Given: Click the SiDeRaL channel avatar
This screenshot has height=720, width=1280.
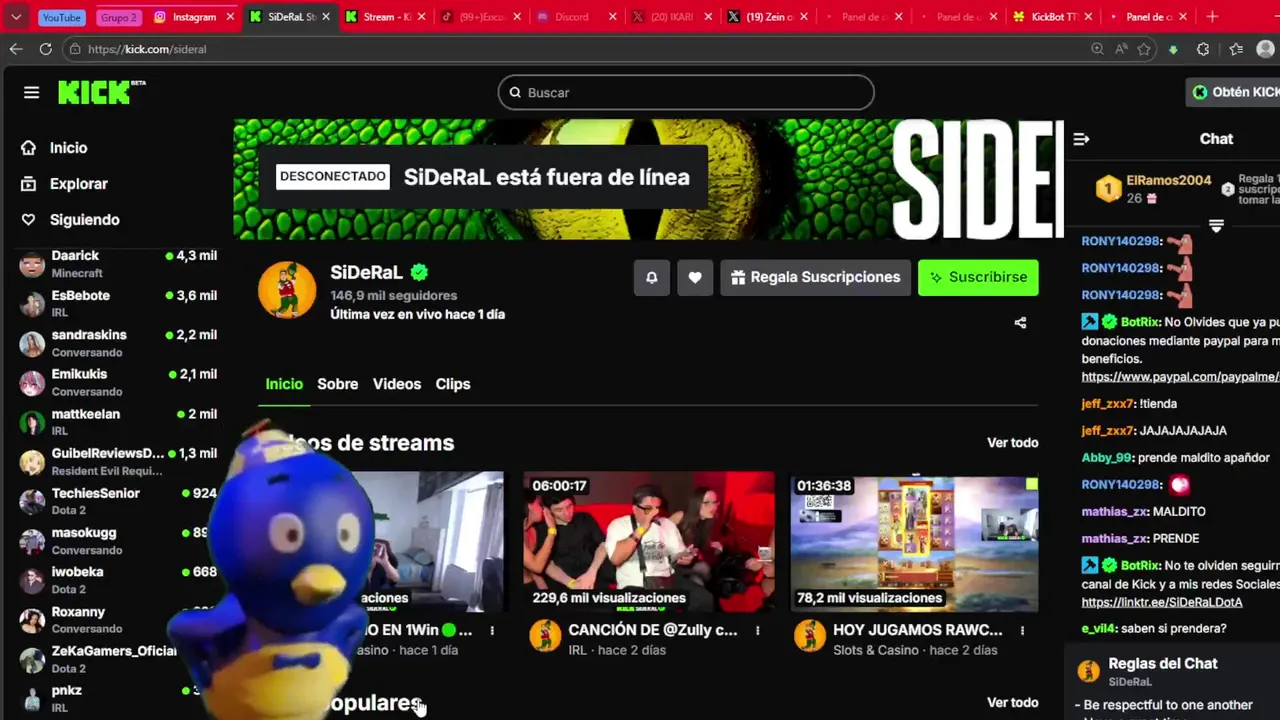Looking at the screenshot, I should [x=287, y=291].
